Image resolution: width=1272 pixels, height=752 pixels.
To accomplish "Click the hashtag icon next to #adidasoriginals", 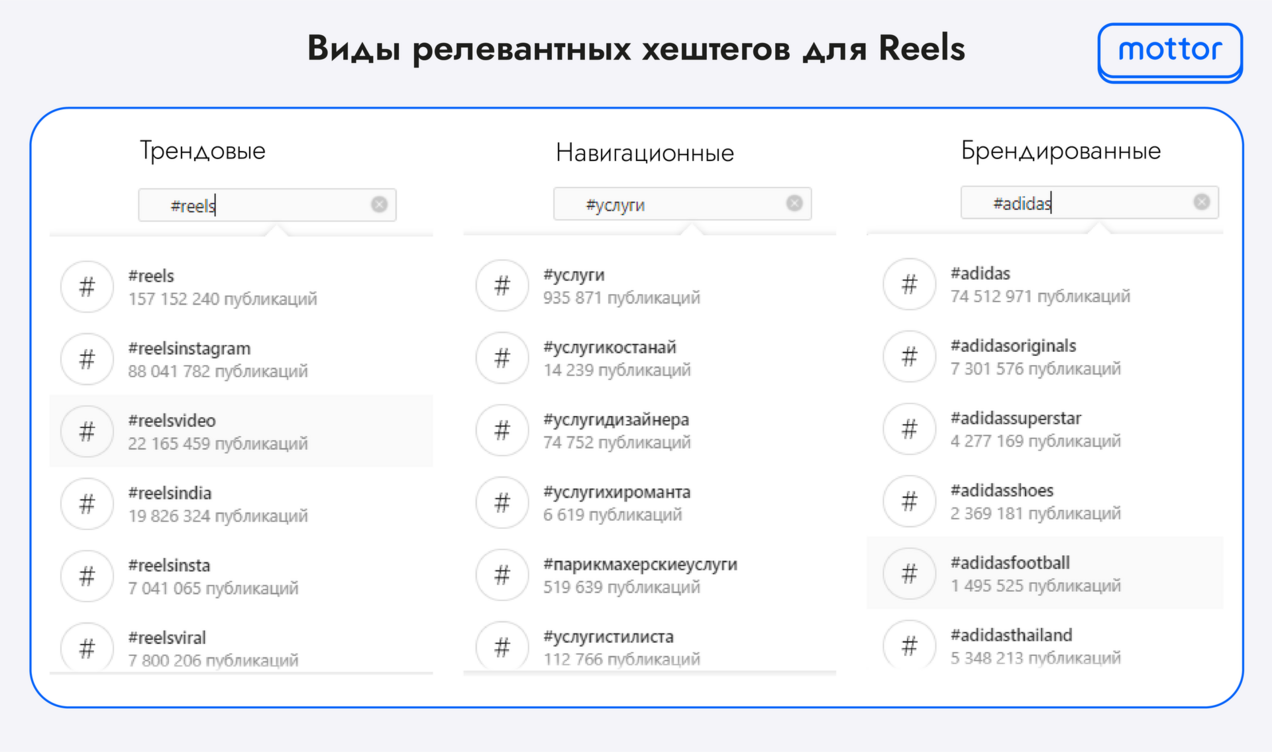I will coord(909,356).
